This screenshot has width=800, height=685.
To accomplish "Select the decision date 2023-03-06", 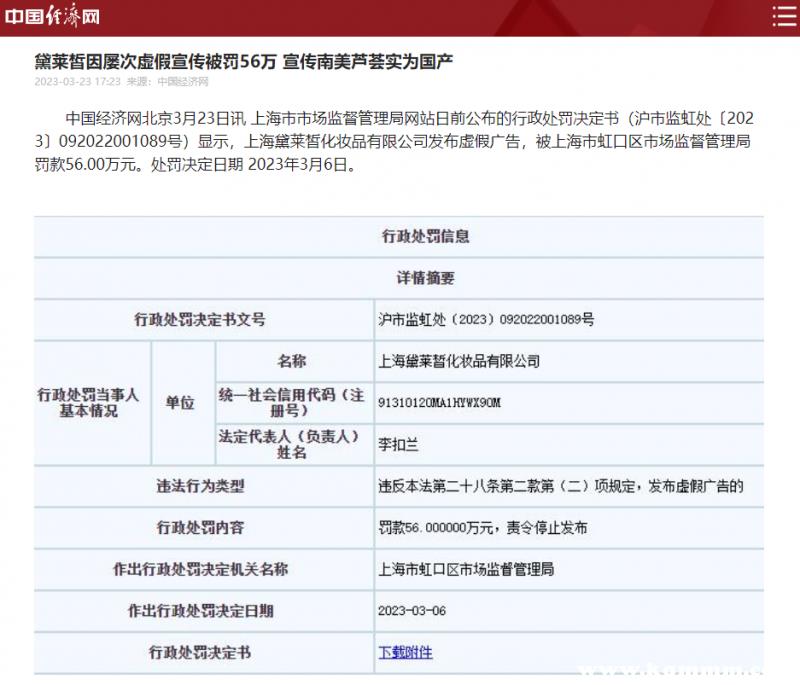I will point(412,611).
